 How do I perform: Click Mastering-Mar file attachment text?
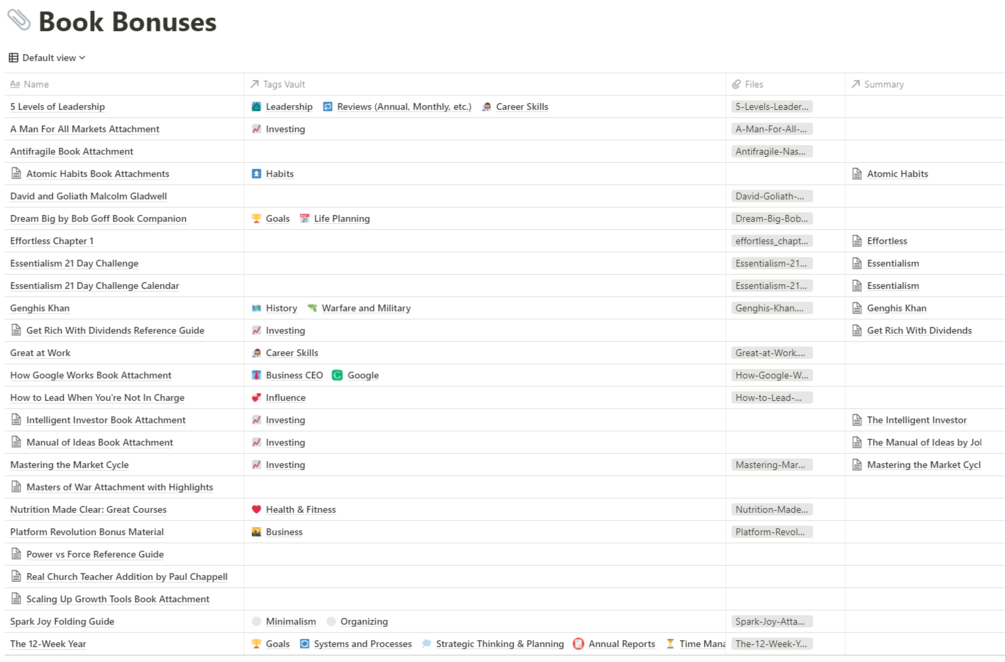tap(770, 465)
